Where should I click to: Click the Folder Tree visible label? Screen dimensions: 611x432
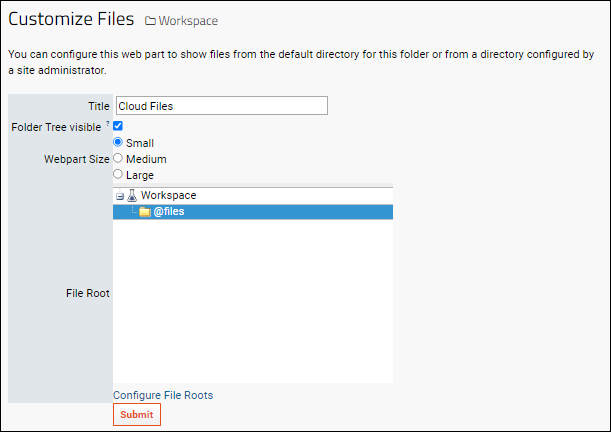click(x=56, y=127)
